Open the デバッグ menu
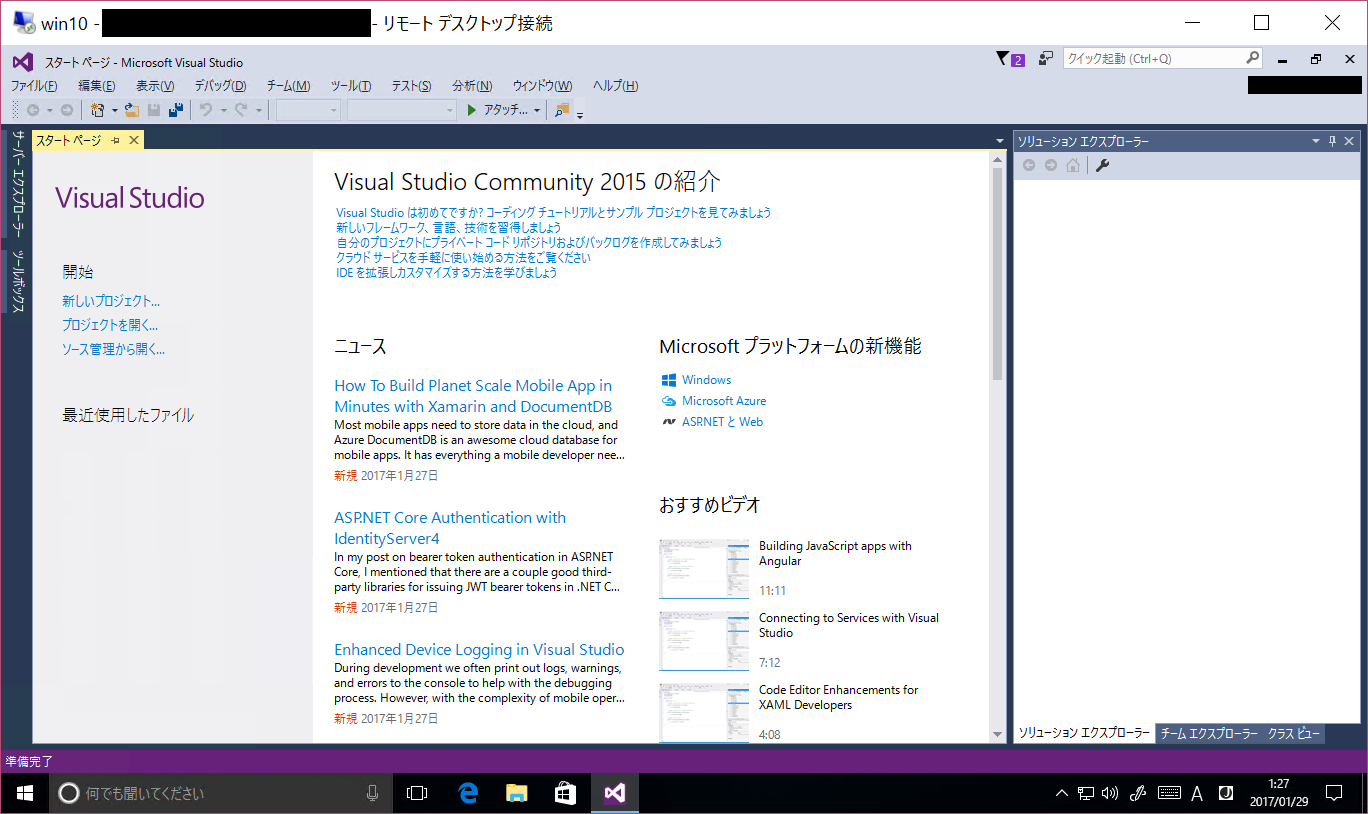The width and height of the screenshot is (1368, 814). (x=219, y=86)
